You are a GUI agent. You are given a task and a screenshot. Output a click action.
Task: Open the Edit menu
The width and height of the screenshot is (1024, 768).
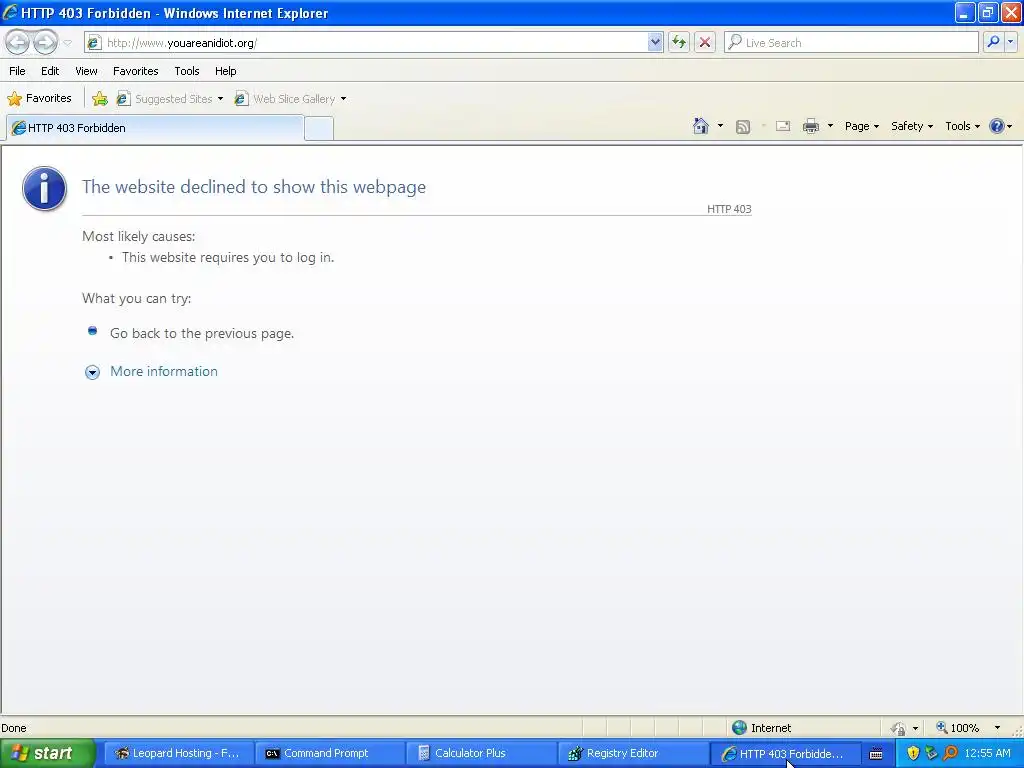(50, 71)
